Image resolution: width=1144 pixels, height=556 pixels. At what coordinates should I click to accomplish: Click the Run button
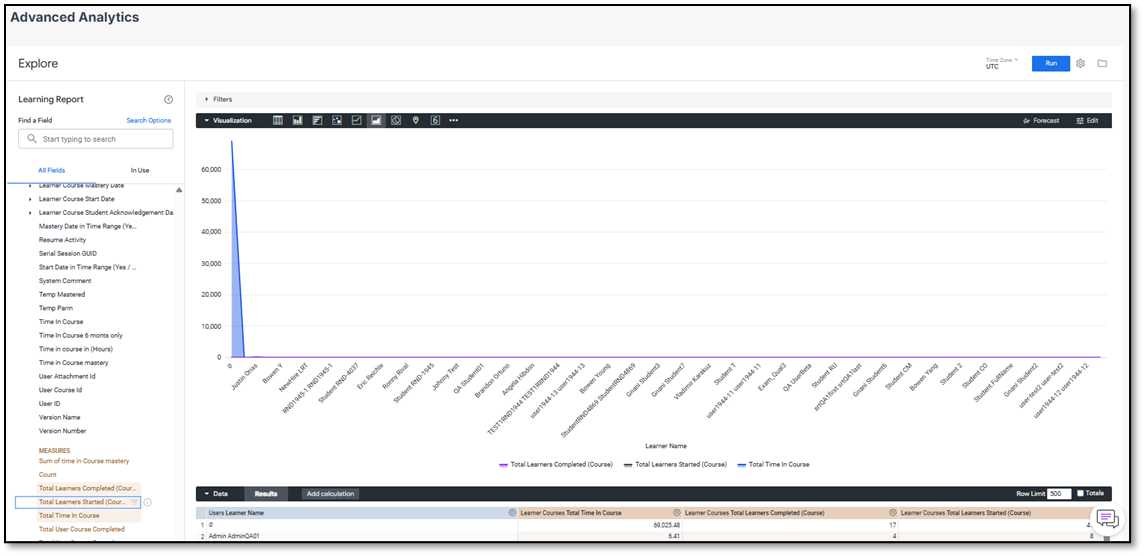click(x=1051, y=63)
